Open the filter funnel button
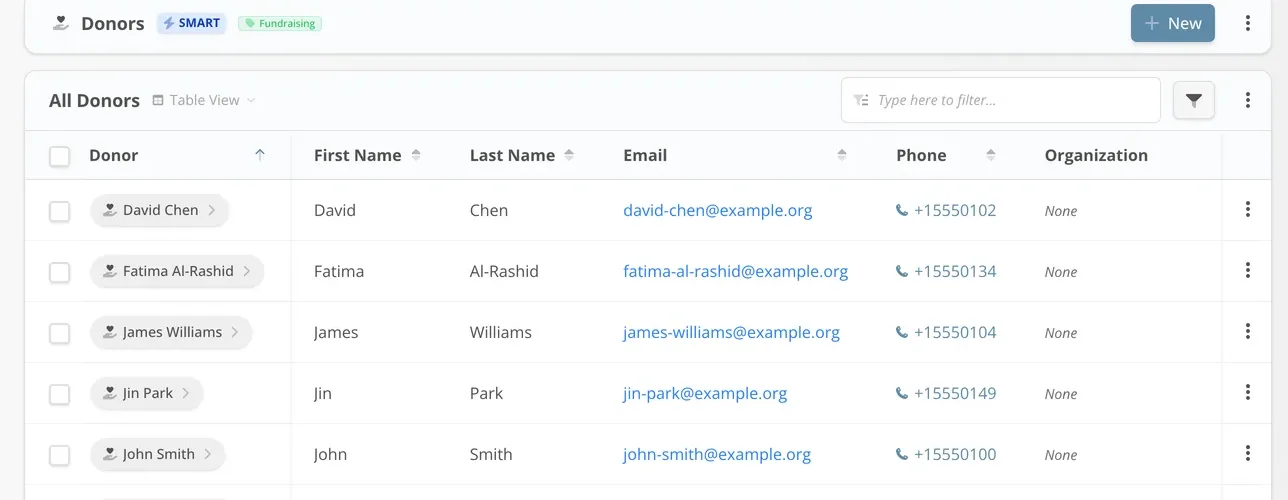1288x500 pixels. [1194, 100]
